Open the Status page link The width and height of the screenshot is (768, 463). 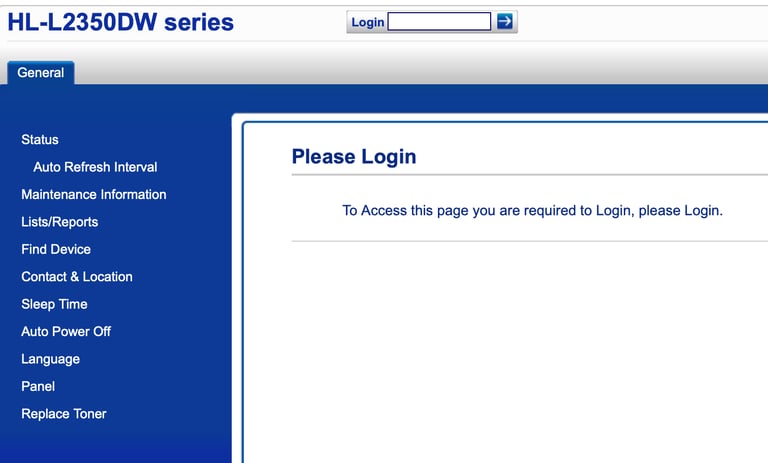point(40,140)
